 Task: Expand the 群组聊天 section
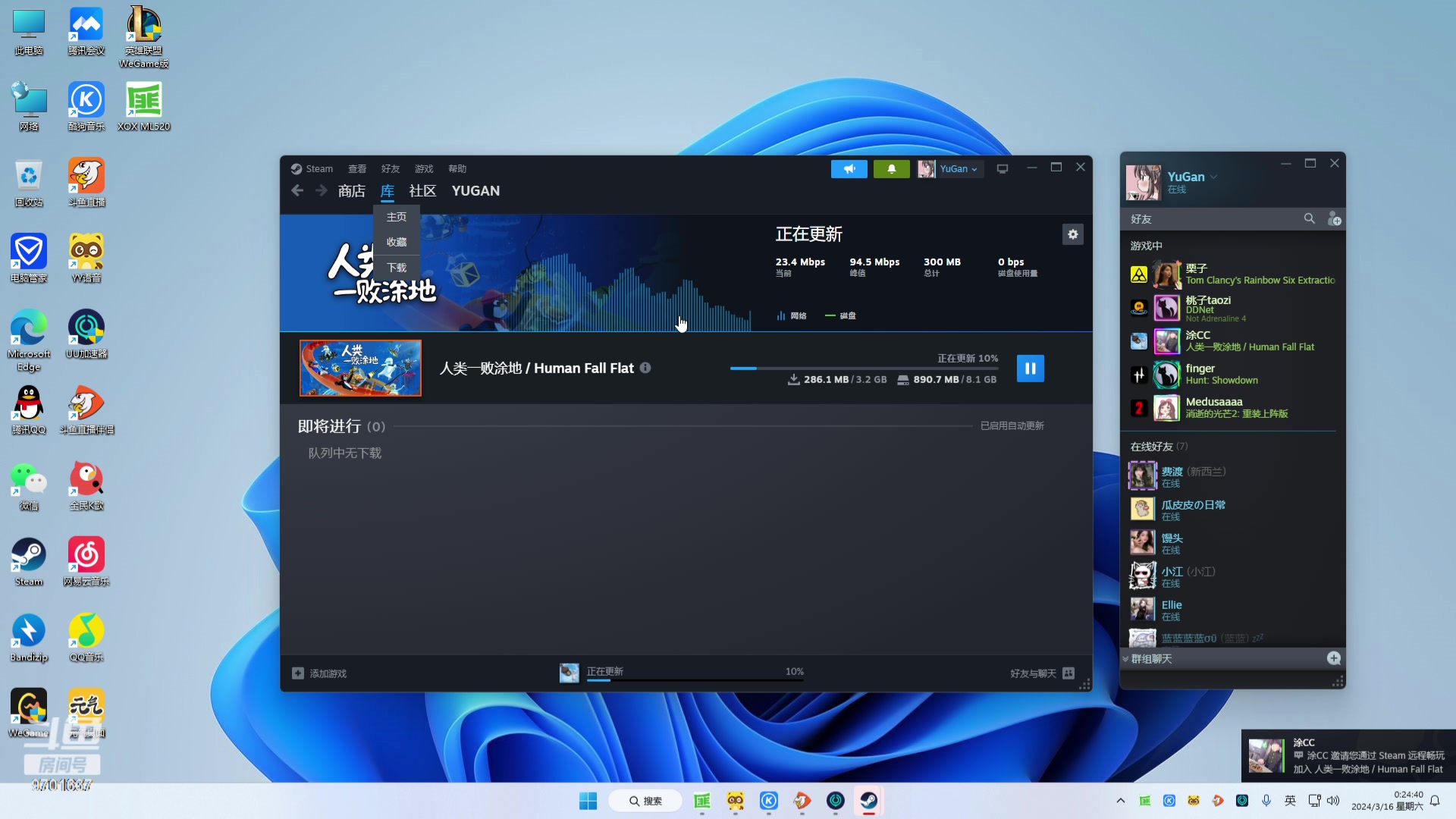pyautogui.click(x=1151, y=659)
